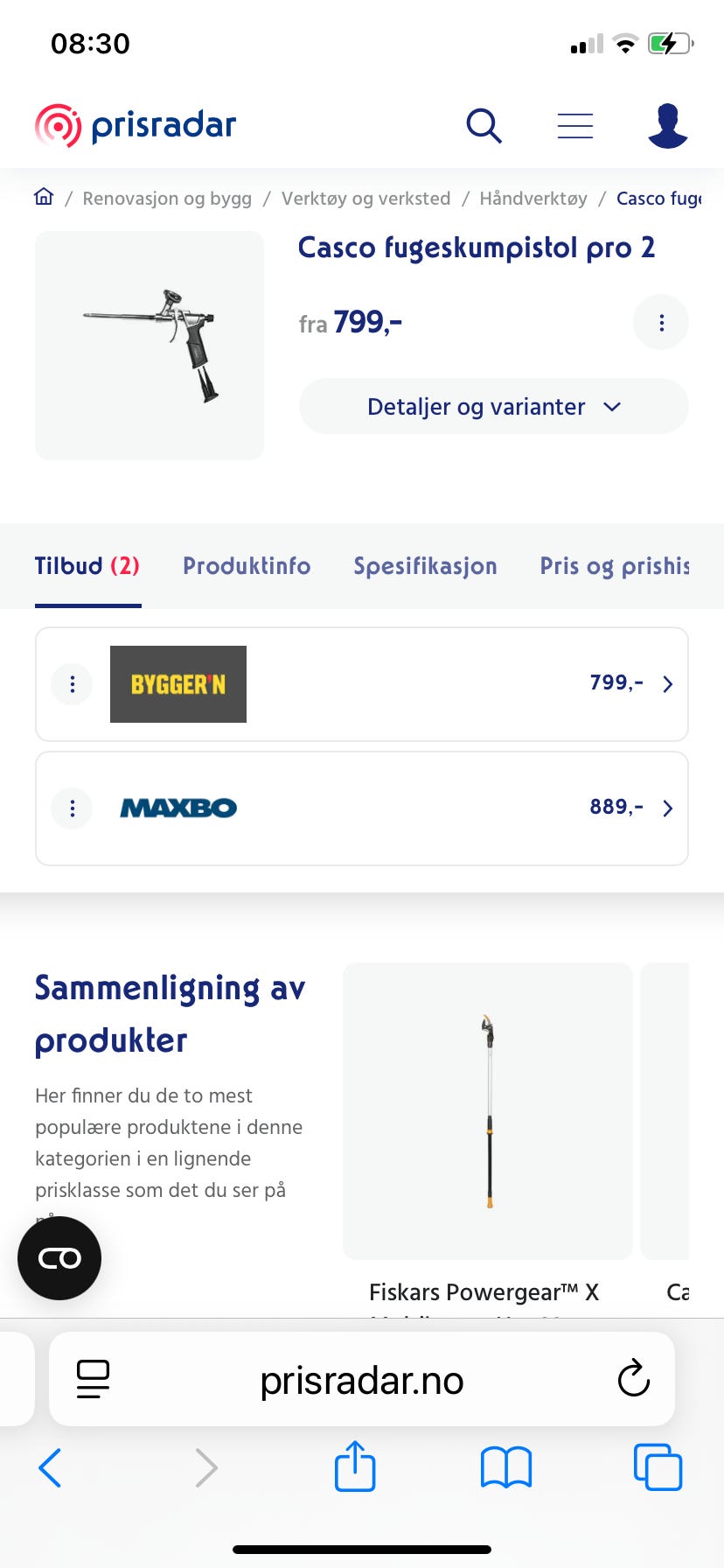This screenshot has height=1568, width=724.
Task: Go to home via breadcrumb house icon
Action: pyautogui.click(x=44, y=197)
